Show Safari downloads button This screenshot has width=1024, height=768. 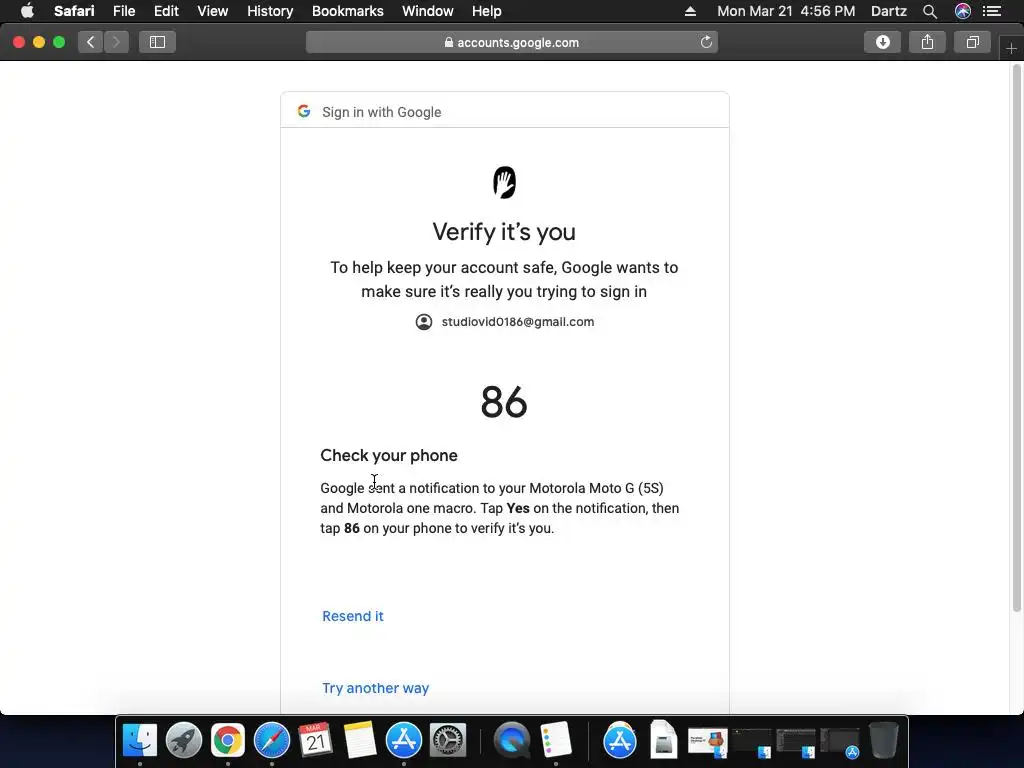(883, 42)
